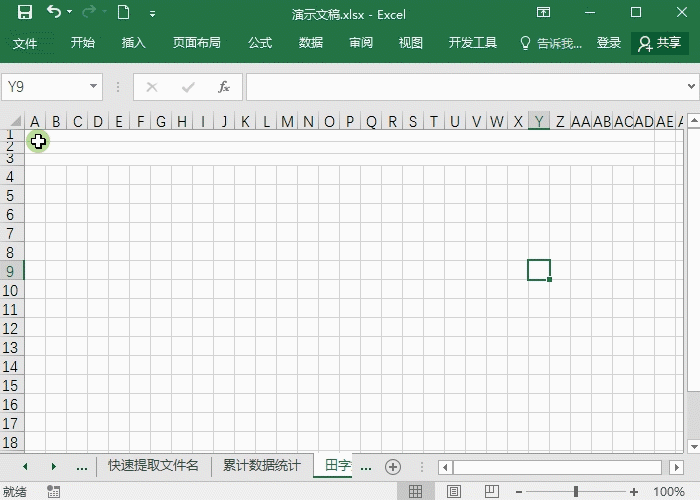The image size is (700, 500).
Task: Click the Enter checkmark icon in formula bar
Action: (188, 87)
